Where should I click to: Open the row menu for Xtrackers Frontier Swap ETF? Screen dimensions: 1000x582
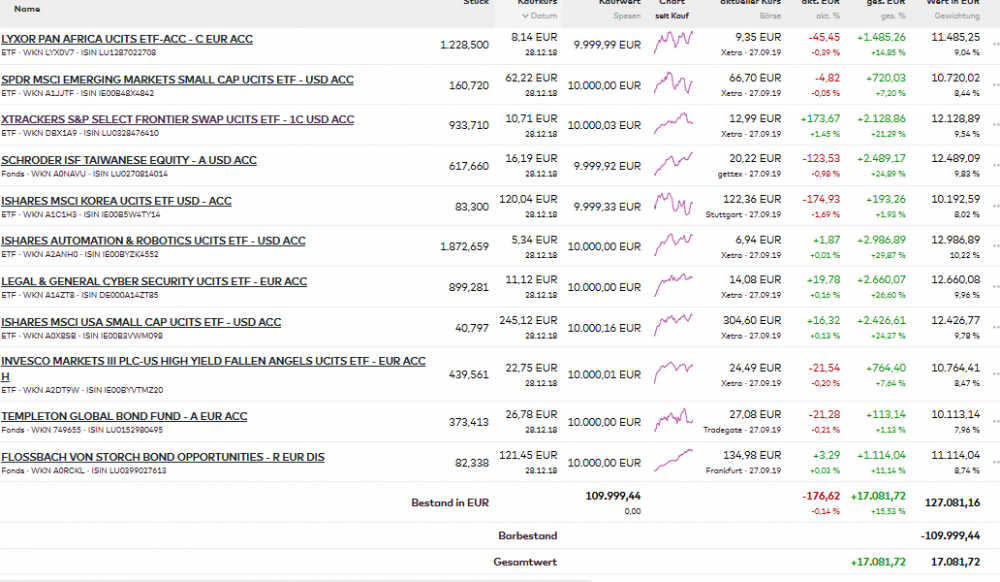(x=994, y=125)
